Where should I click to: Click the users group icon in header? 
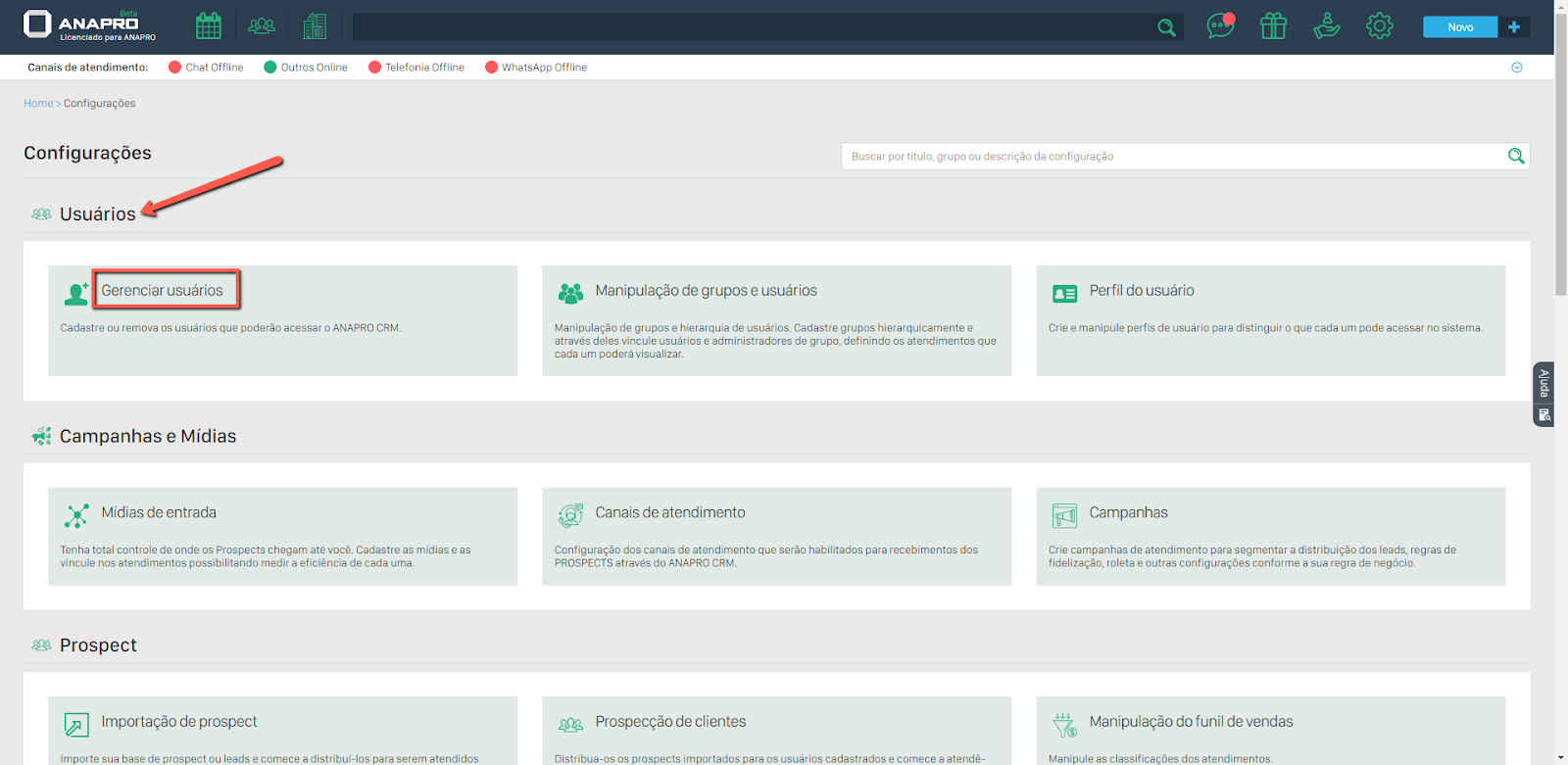coord(262,26)
